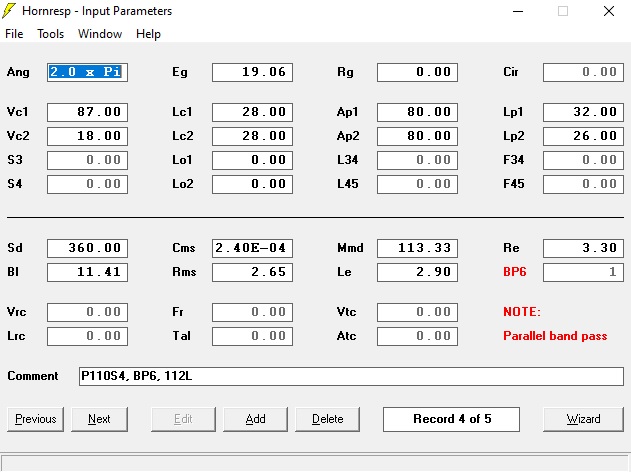Go to the Previous record
The image size is (631, 472).
coord(35,419)
